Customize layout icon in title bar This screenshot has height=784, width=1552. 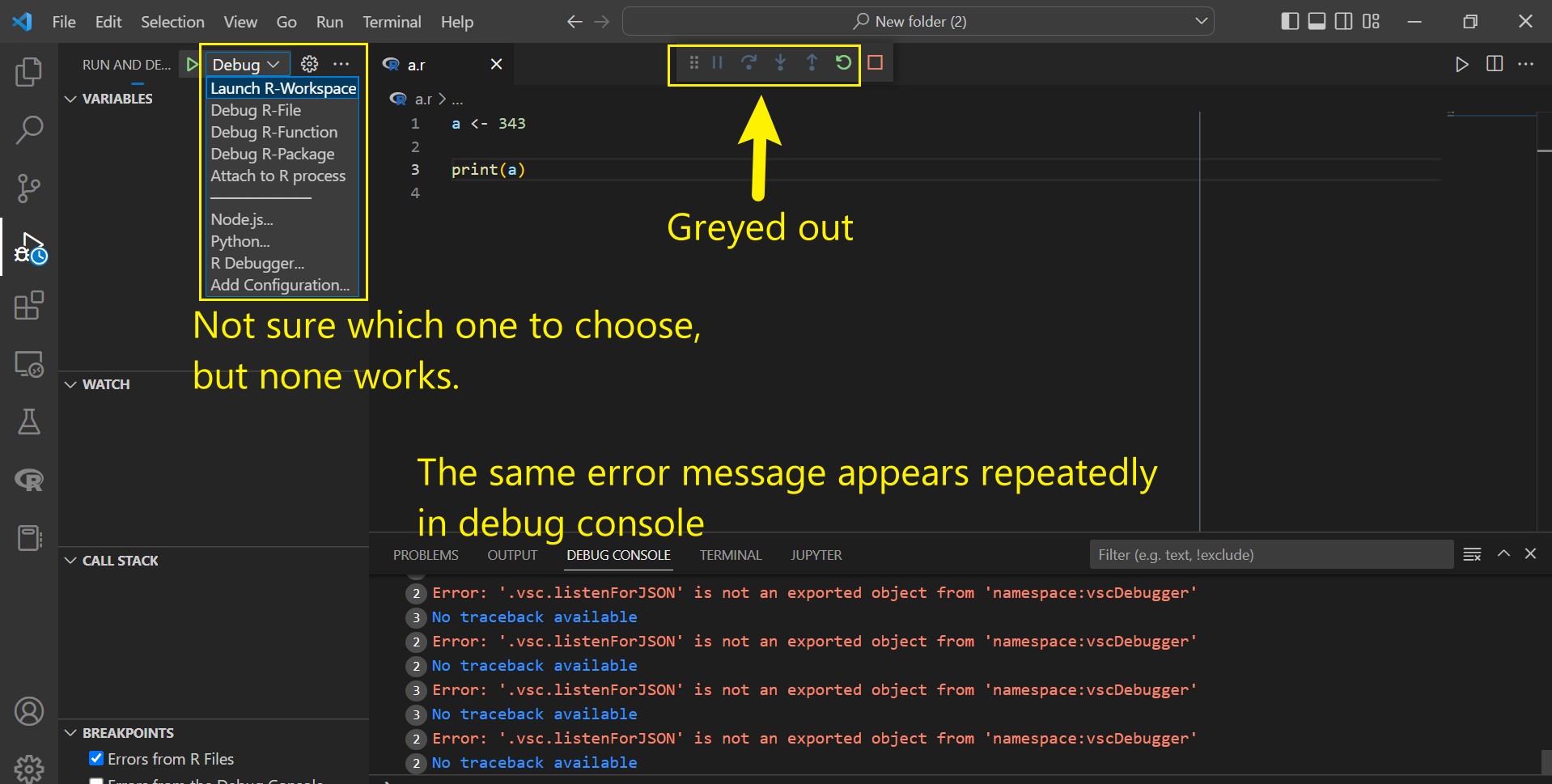pos(1371,22)
